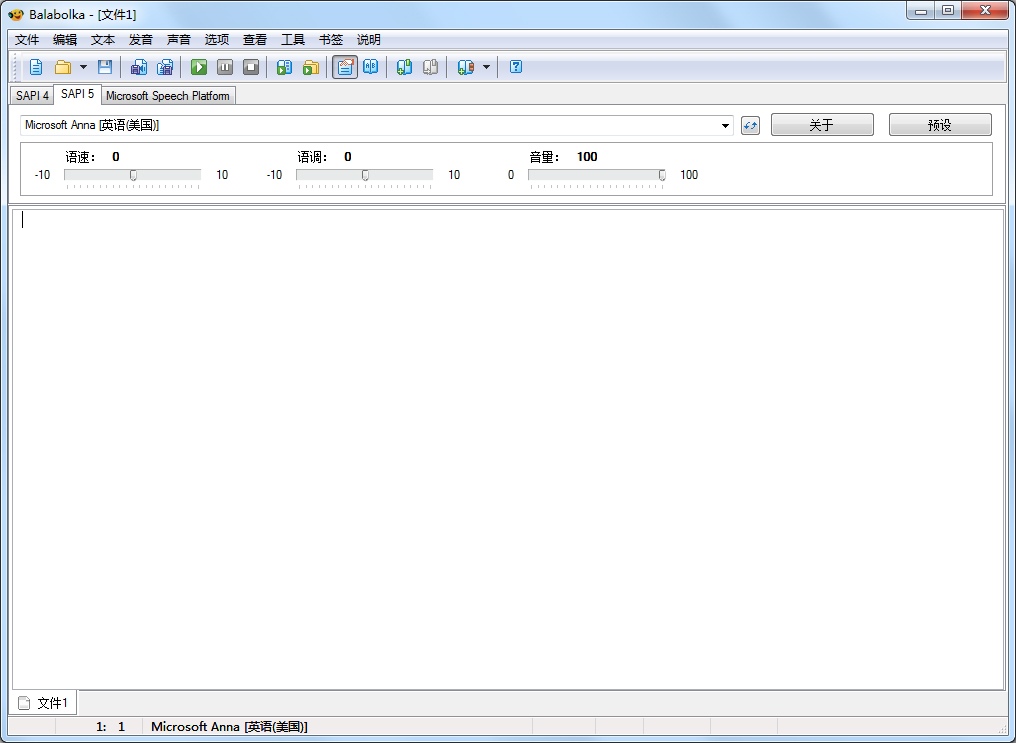
Task: Pause the speech playback
Action: pyautogui.click(x=225, y=67)
